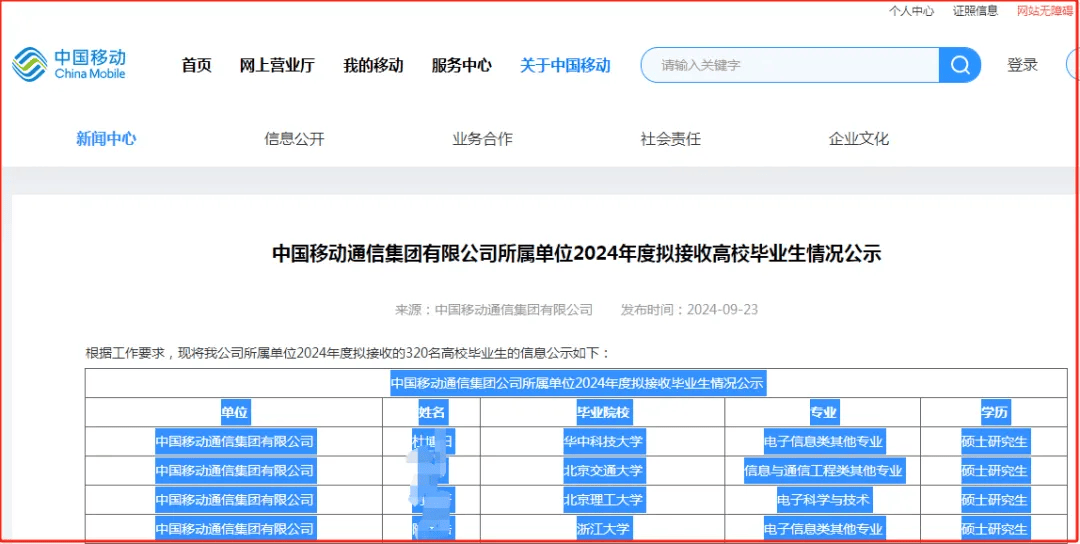Click the article title about 2024年度拟接收高校毕业生

point(577,254)
